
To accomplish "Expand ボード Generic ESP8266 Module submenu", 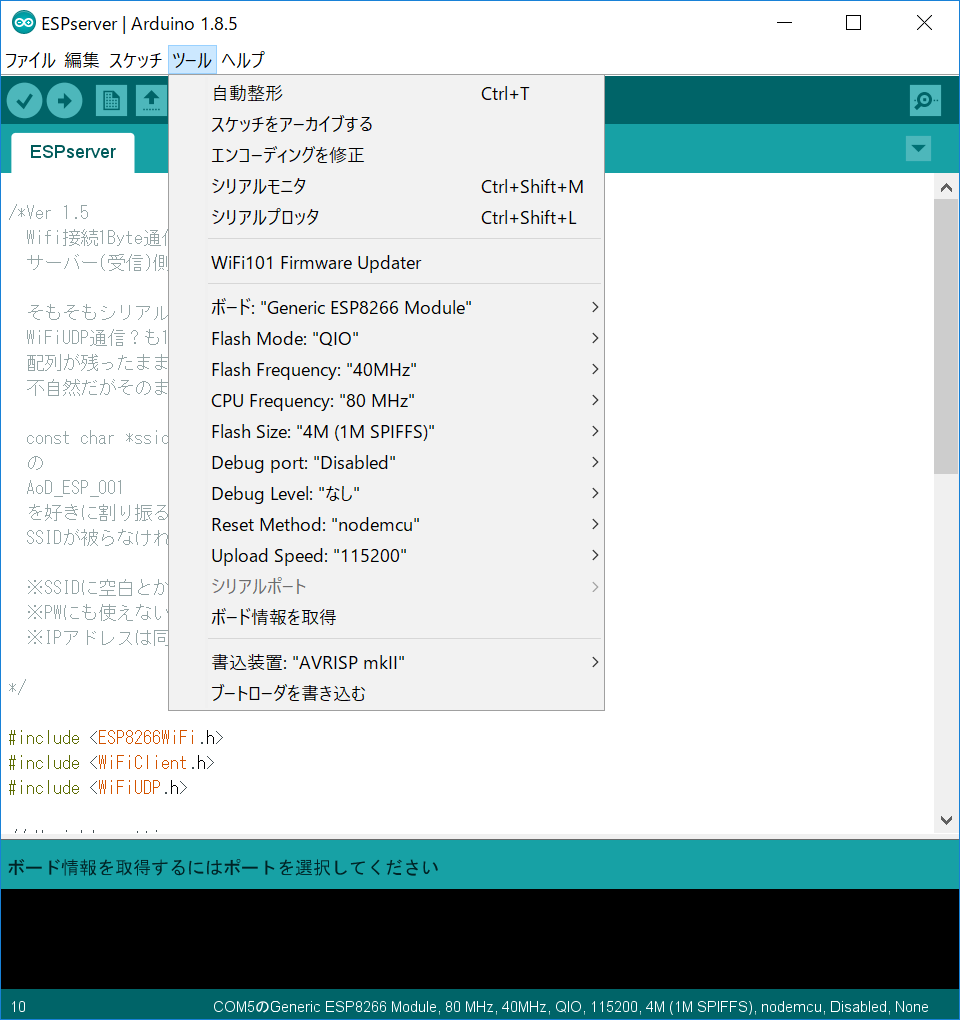I will [386, 308].
